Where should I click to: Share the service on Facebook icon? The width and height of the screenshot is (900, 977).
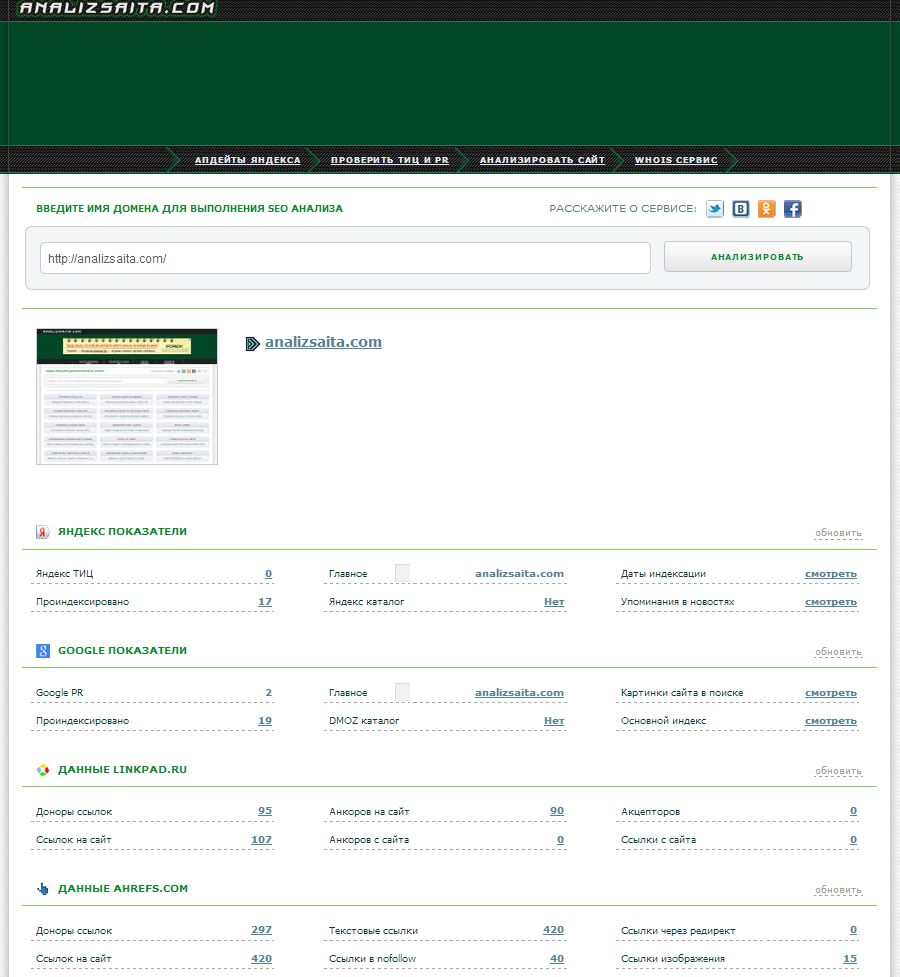click(x=792, y=209)
